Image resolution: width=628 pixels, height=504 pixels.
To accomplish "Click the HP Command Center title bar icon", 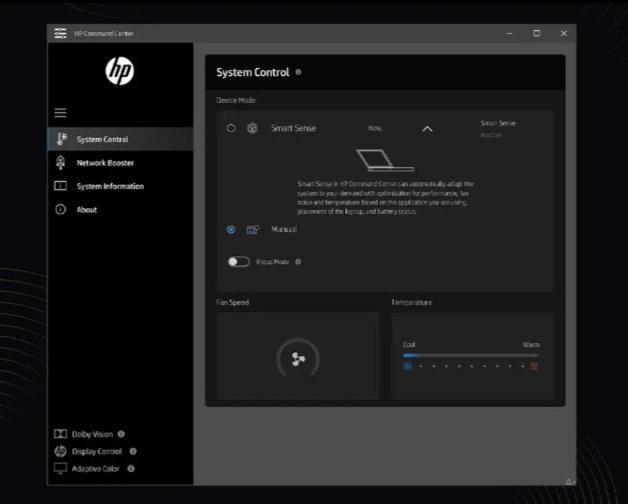I will (60, 33).
